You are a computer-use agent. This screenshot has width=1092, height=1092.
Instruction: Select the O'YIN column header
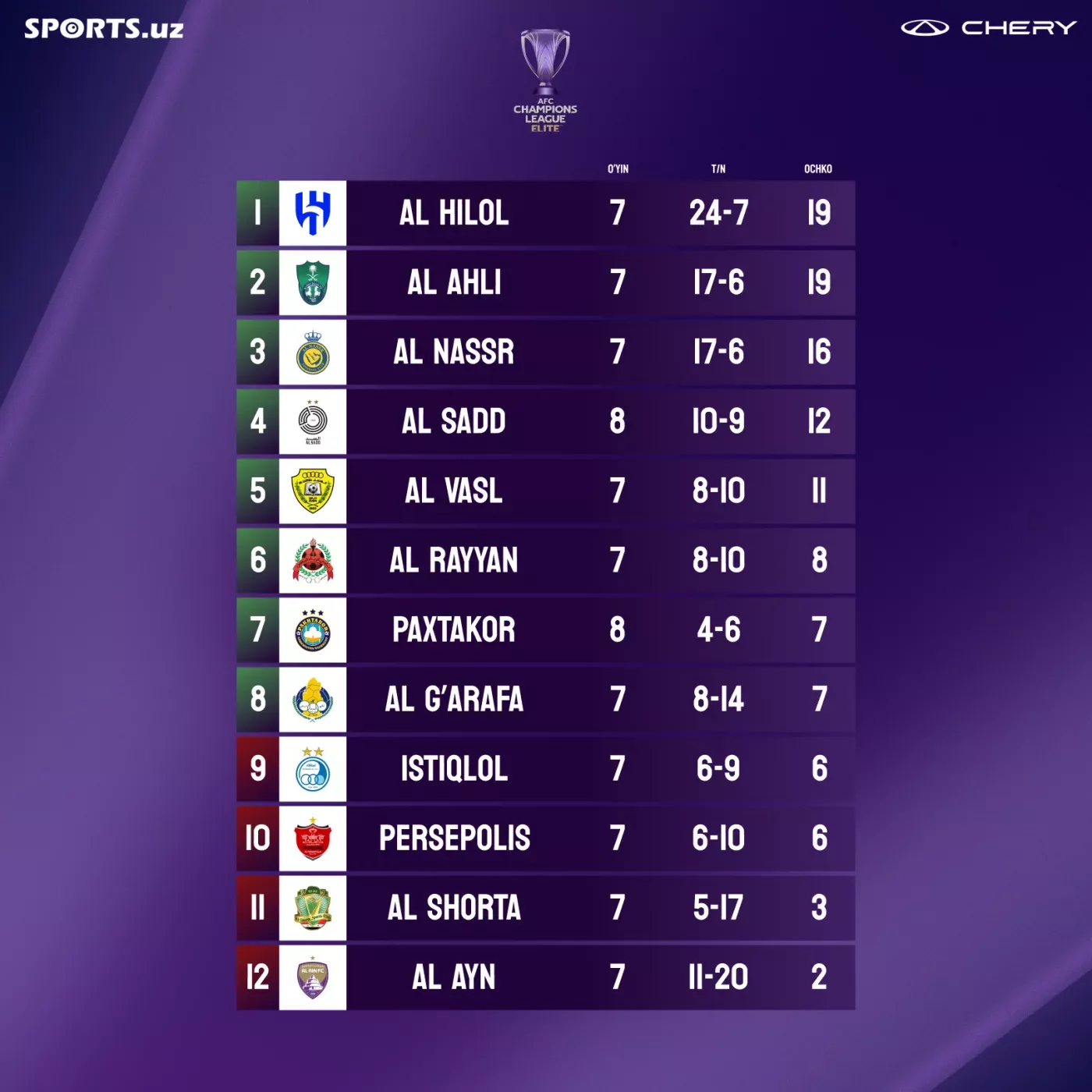pyautogui.click(x=618, y=168)
